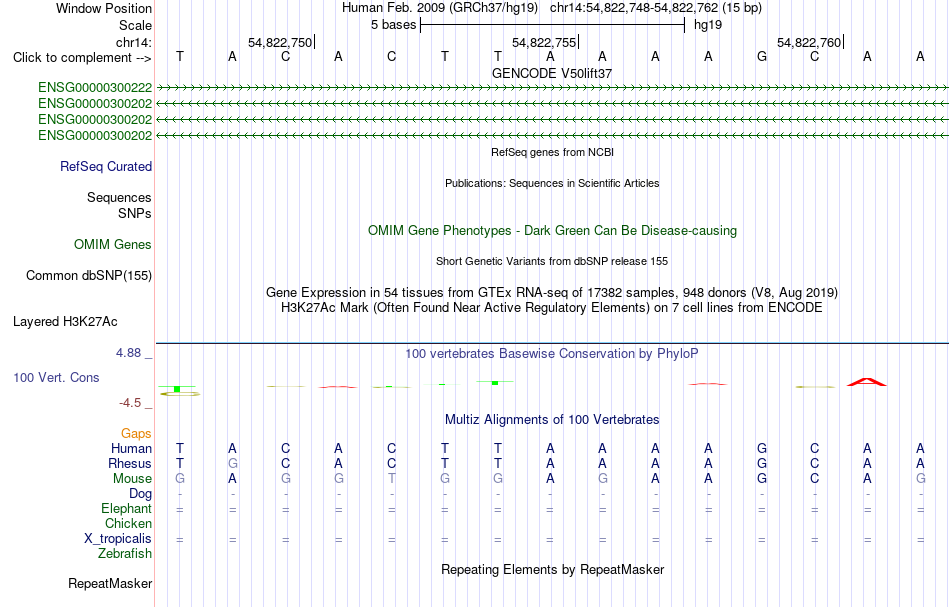Click the 4.88 PhyloP upper scale value

point(128,353)
